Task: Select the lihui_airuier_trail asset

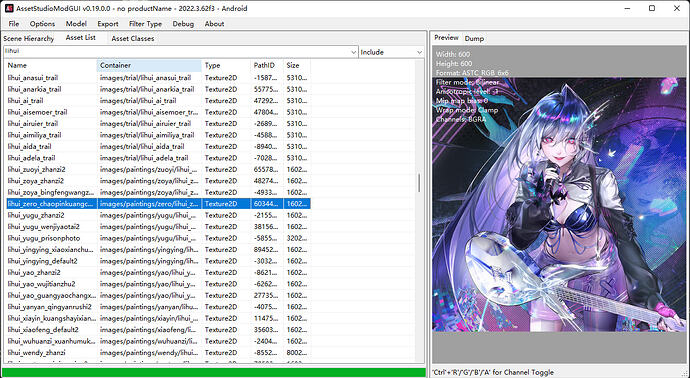Action: 158,124
